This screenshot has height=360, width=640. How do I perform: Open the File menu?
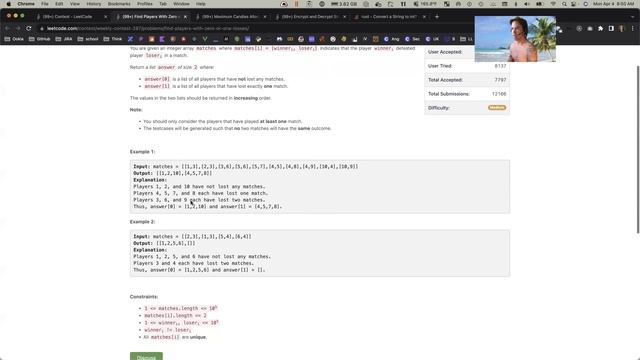tap(44, 4)
